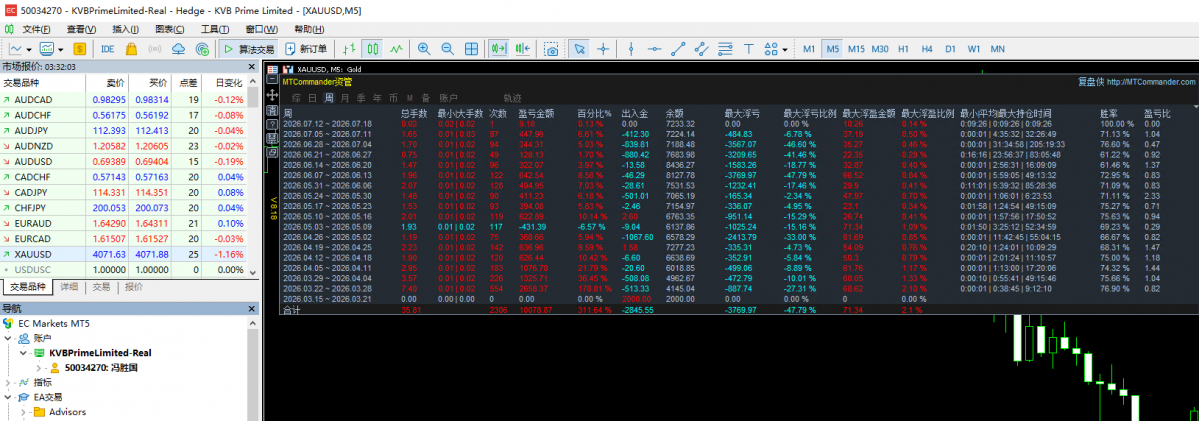
Task: Click the help question mark icon on chart panel
Action: pos(271,124)
